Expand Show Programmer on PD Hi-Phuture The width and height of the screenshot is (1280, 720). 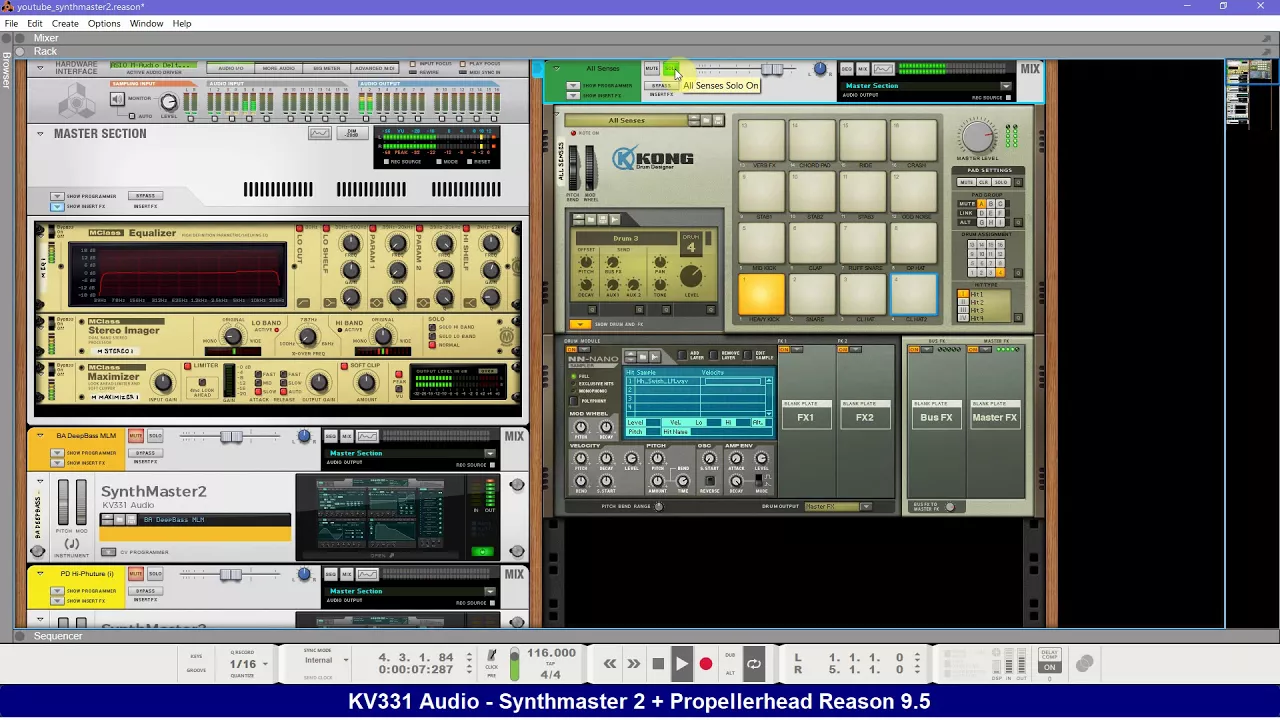click(x=57, y=591)
